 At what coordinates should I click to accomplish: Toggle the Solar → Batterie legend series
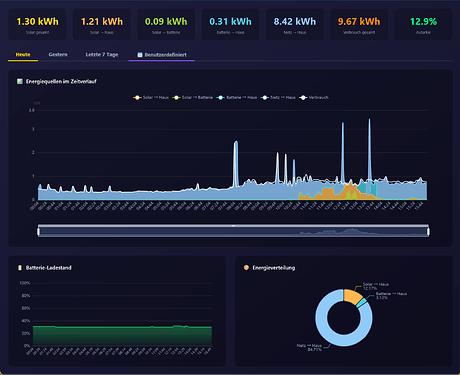(x=192, y=97)
